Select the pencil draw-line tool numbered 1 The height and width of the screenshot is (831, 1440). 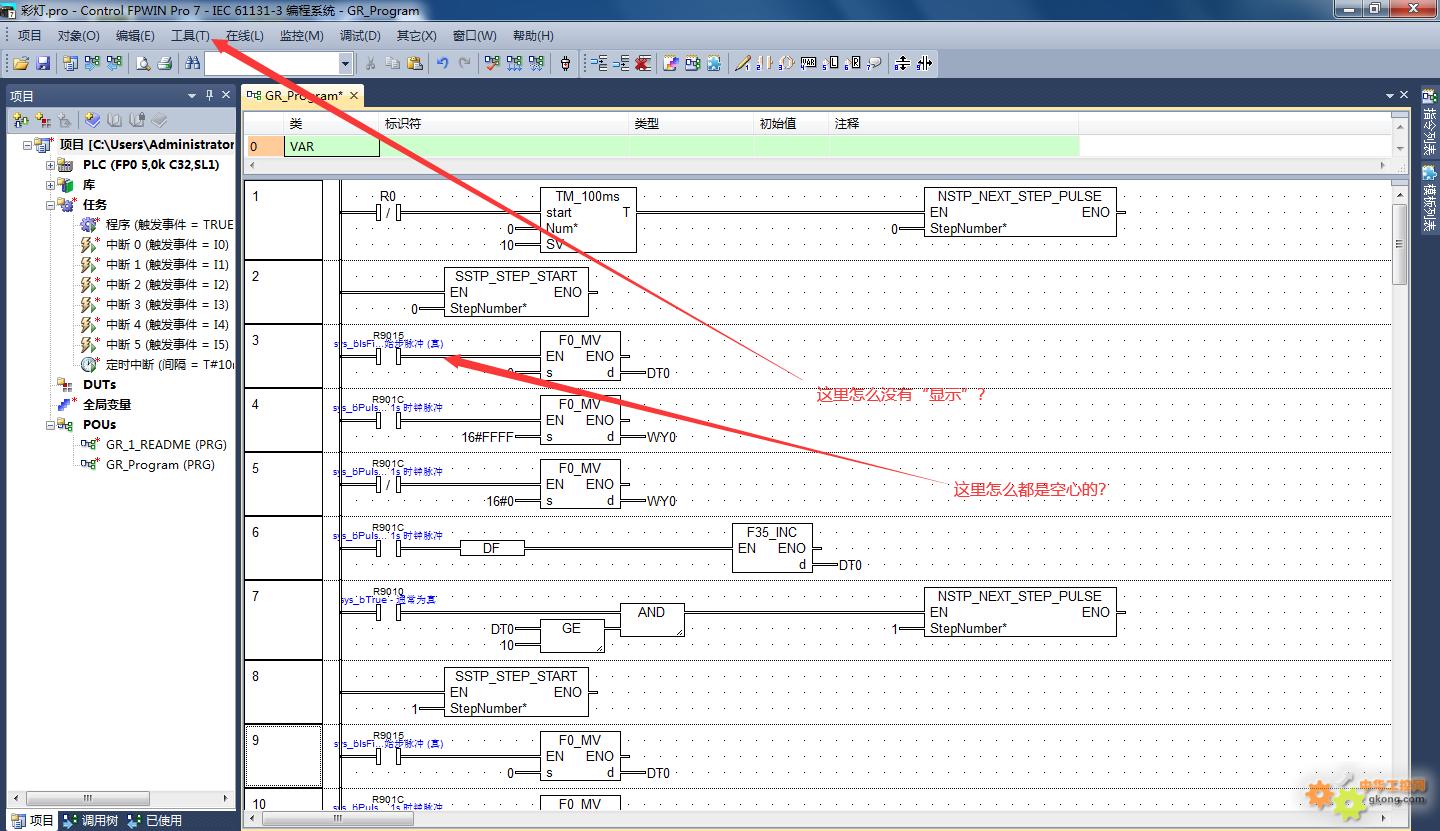[x=742, y=63]
